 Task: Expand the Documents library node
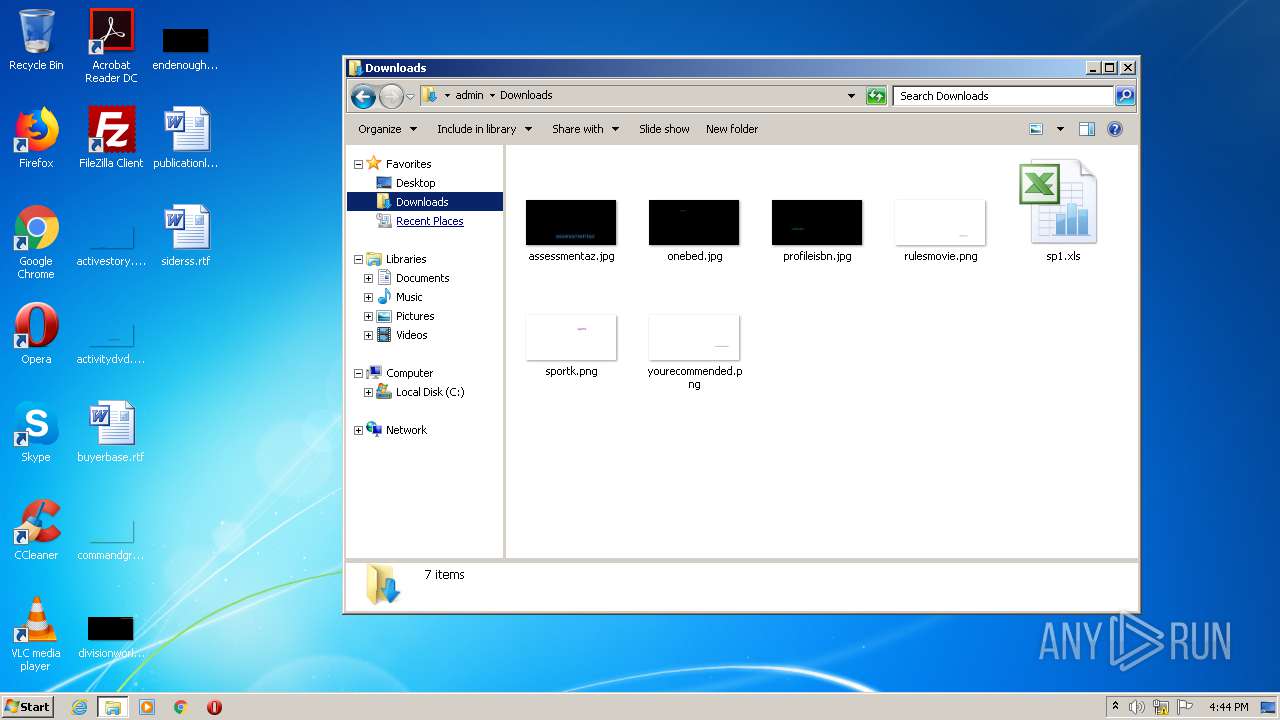[368, 278]
